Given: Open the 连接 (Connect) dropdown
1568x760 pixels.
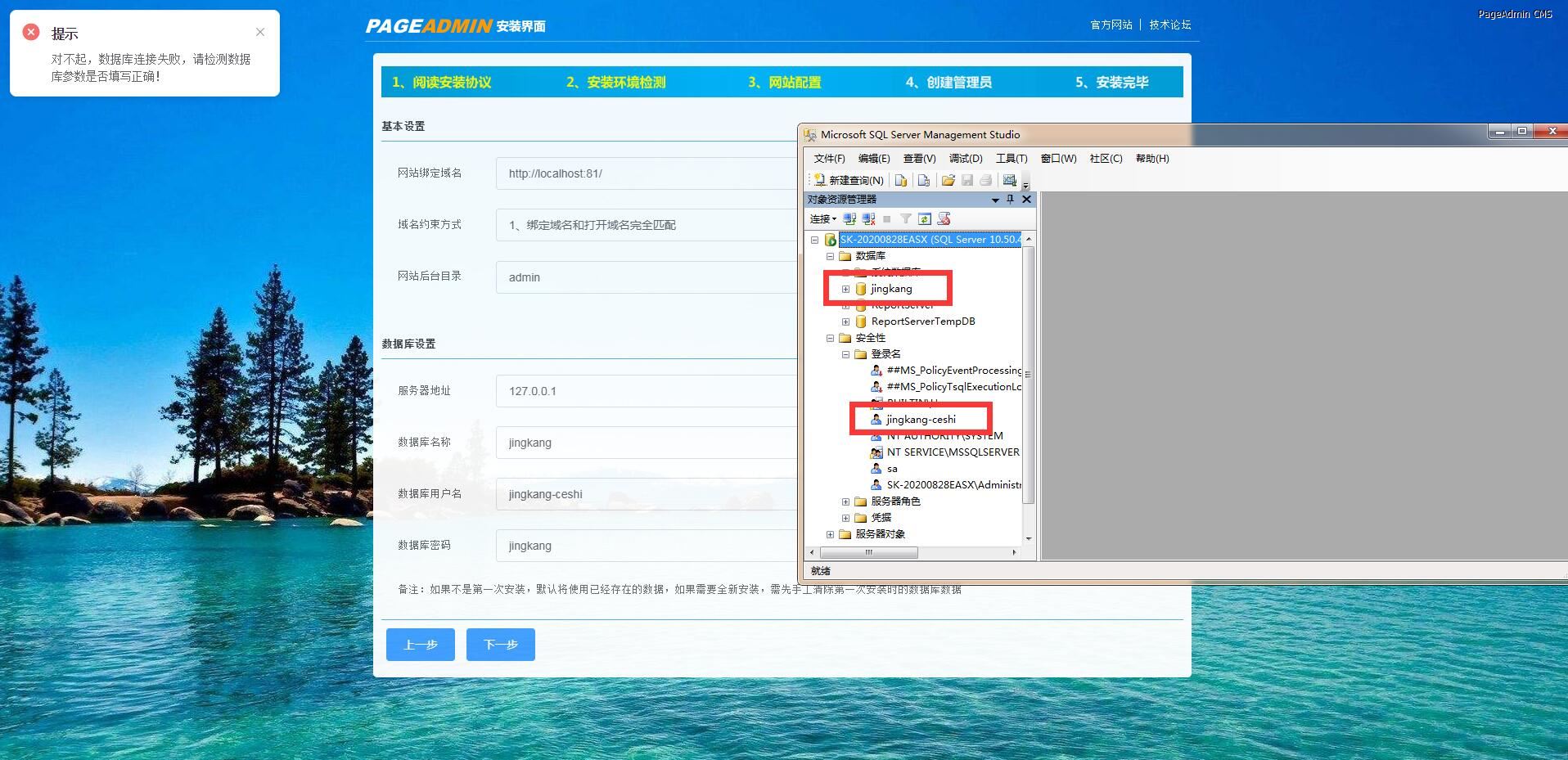Looking at the screenshot, I should 822,218.
